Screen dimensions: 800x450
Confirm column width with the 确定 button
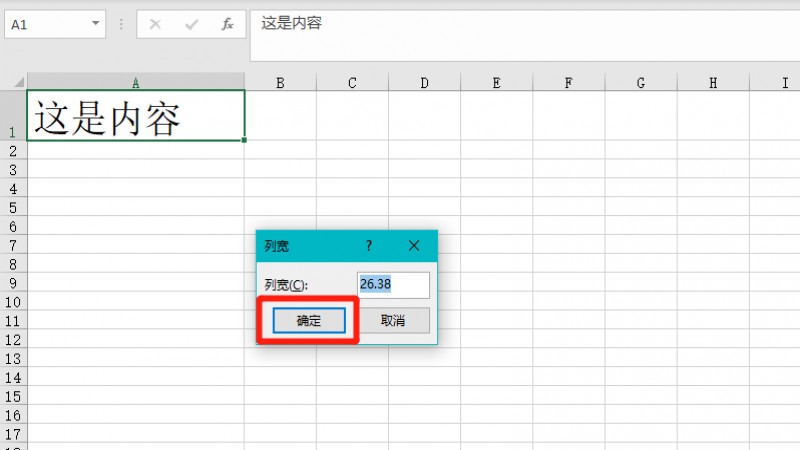click(x=309, y=320)
